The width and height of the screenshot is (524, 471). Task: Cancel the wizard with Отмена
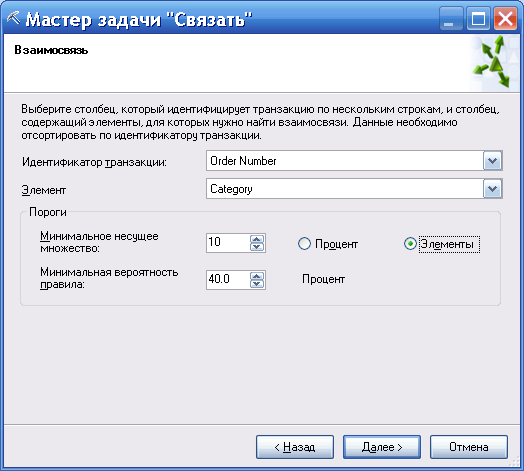point(469,447)
